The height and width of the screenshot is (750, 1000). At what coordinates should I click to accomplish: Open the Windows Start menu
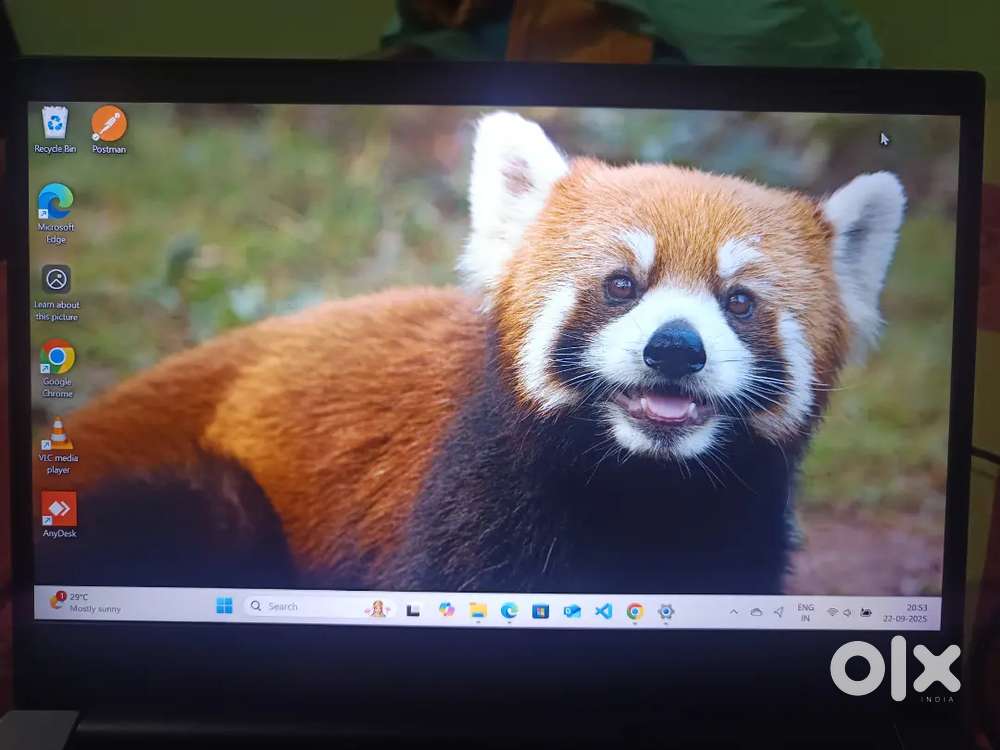224,606
